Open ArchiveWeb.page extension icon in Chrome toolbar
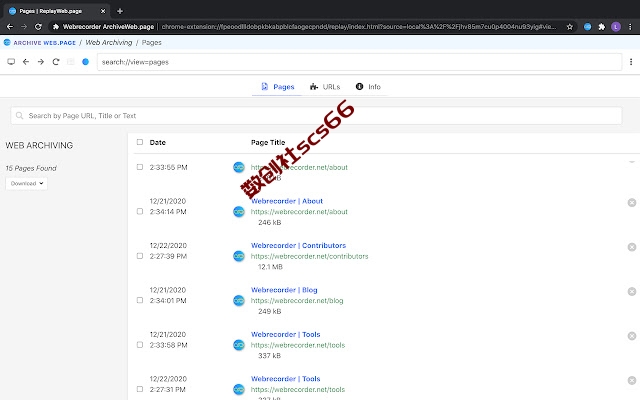Screen dimensions: 640x400 pyautogui.click(x=587, y=27)
